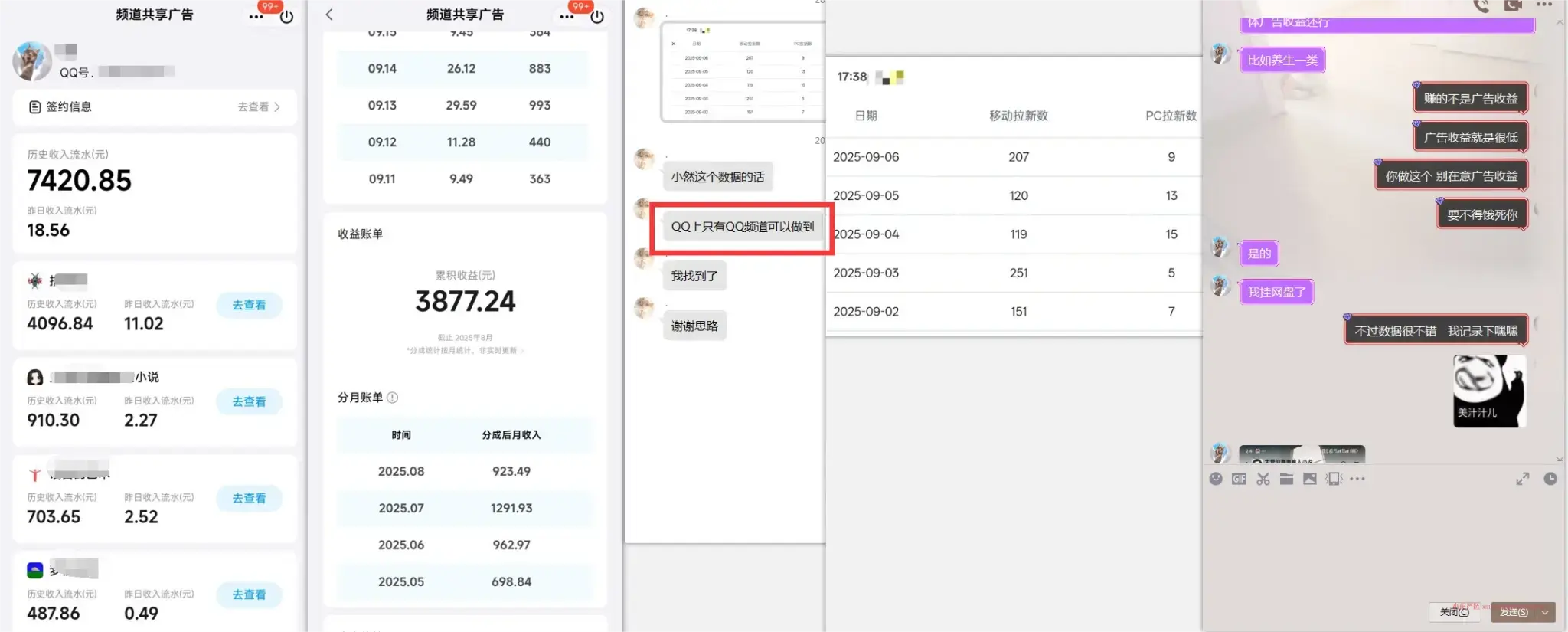This screenshot has height=632, width=1568.
Task: Click 去查看 for the 小说 channel
Action: coord(249,401)
